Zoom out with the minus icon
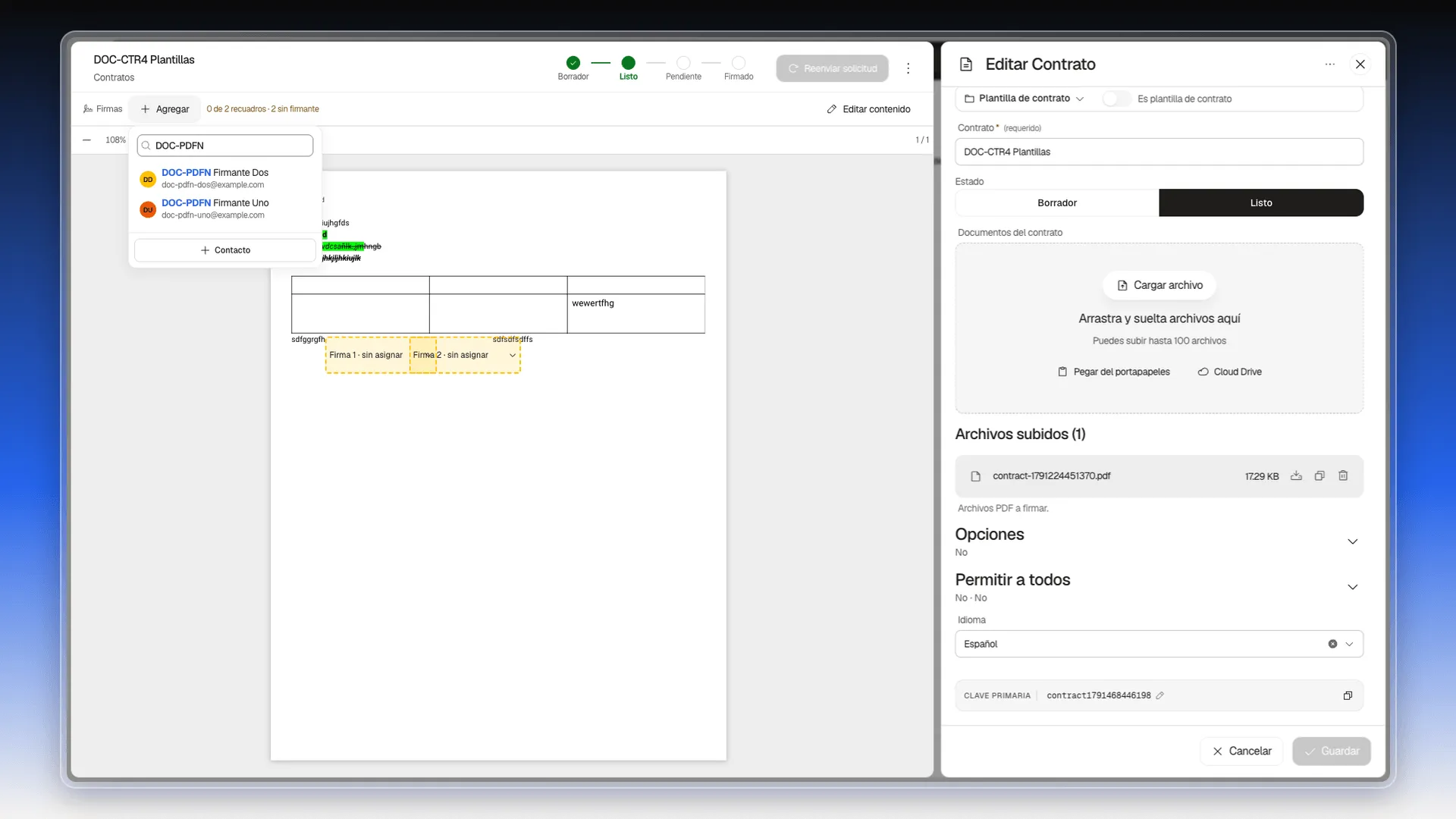Screen dimensions: 1456x819 point(86,140)
